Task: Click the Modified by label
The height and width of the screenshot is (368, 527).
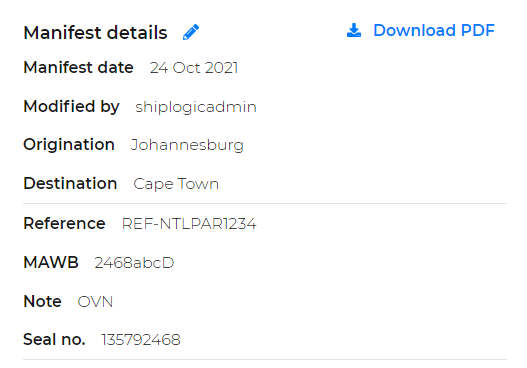Action: (x=71, y=107)
